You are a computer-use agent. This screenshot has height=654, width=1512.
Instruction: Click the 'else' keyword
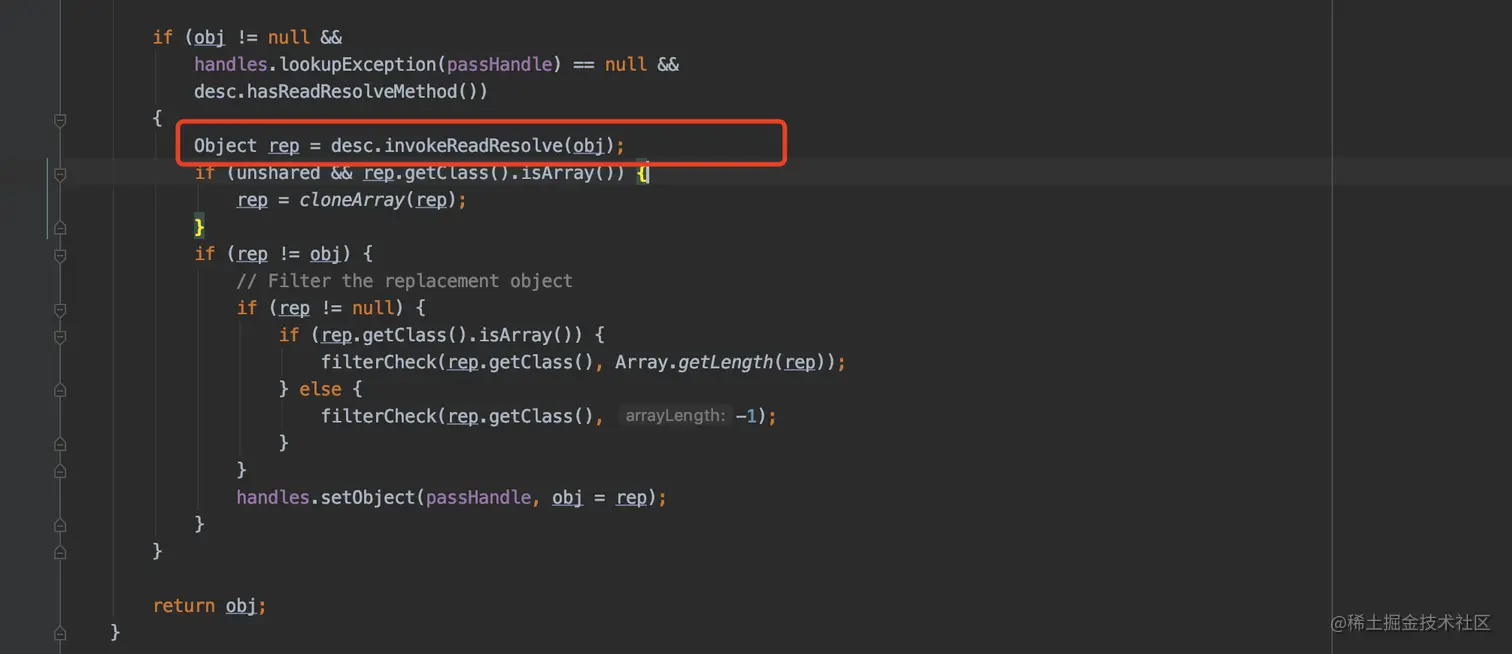point(320,389)
